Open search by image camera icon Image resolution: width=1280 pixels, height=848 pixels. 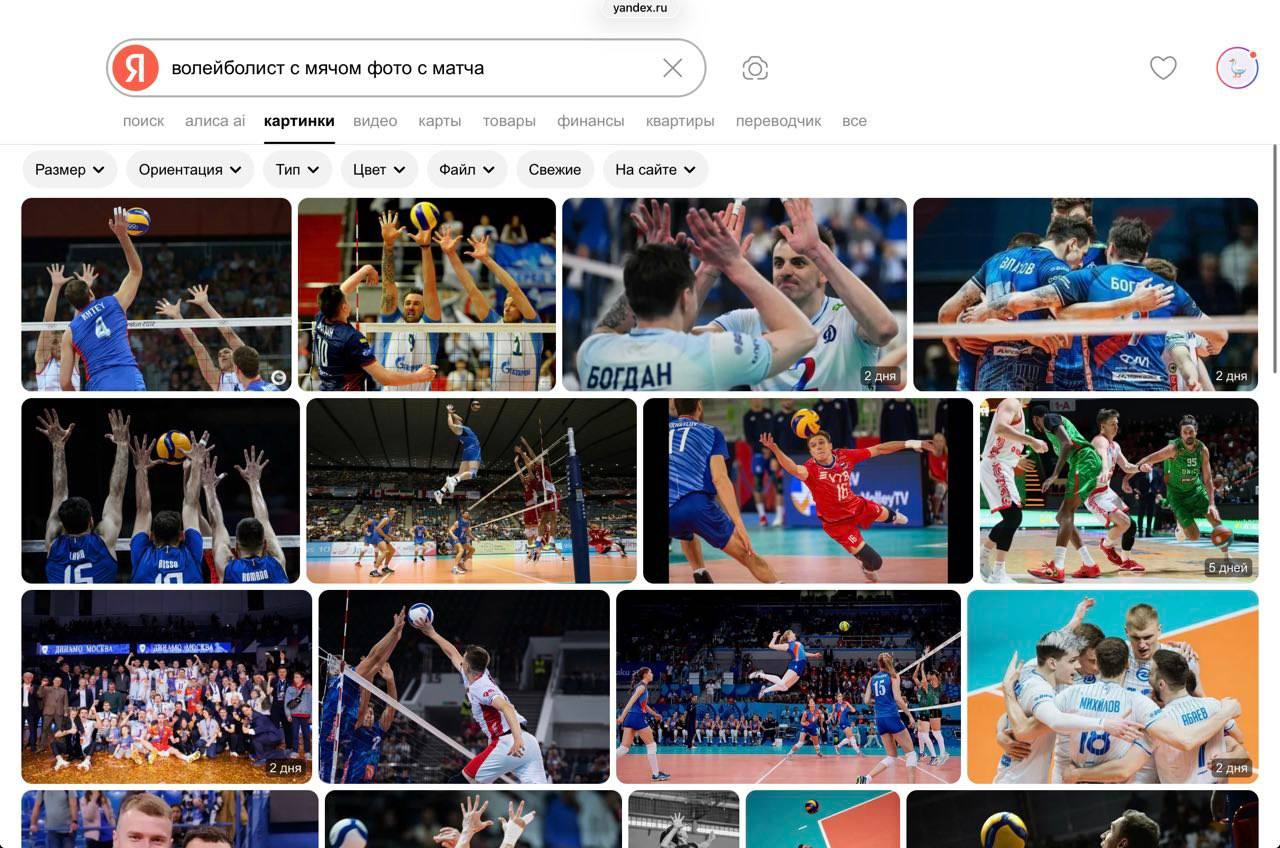(755, 68)
